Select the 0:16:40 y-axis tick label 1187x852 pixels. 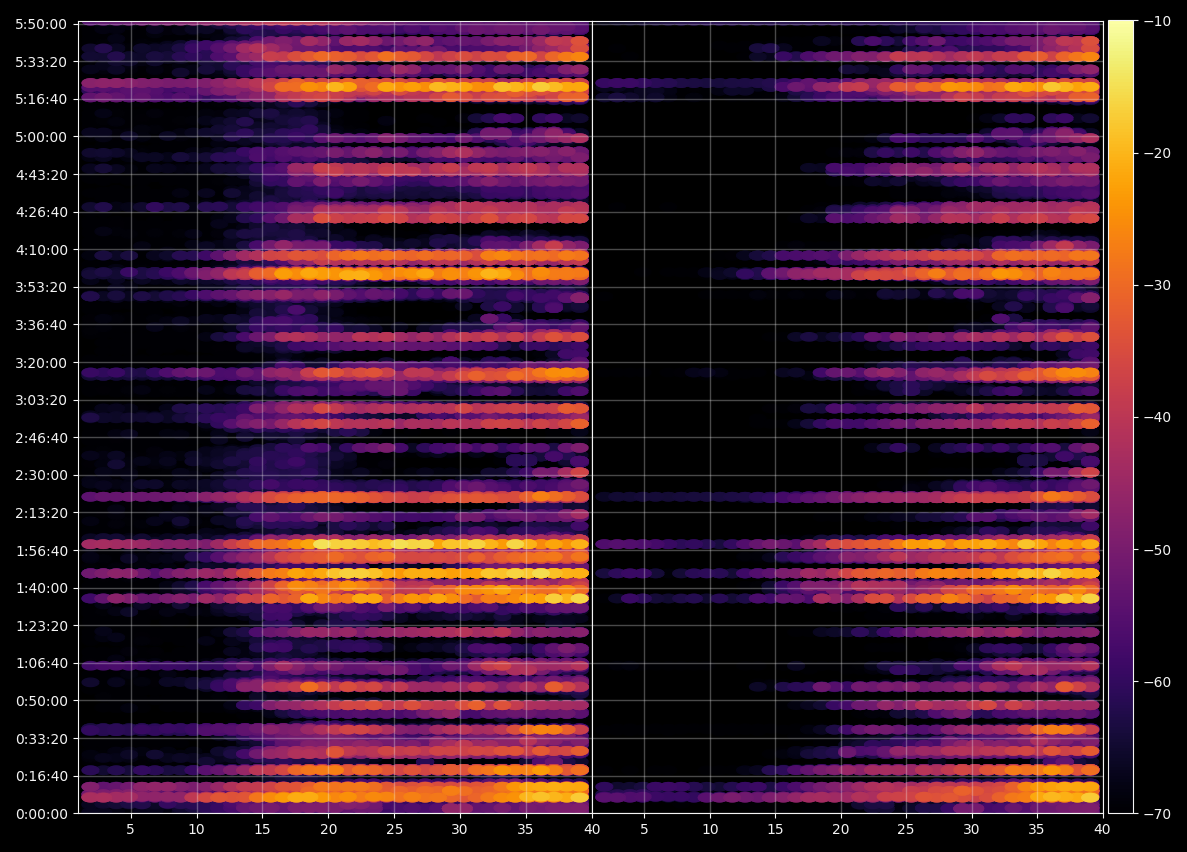42,776
